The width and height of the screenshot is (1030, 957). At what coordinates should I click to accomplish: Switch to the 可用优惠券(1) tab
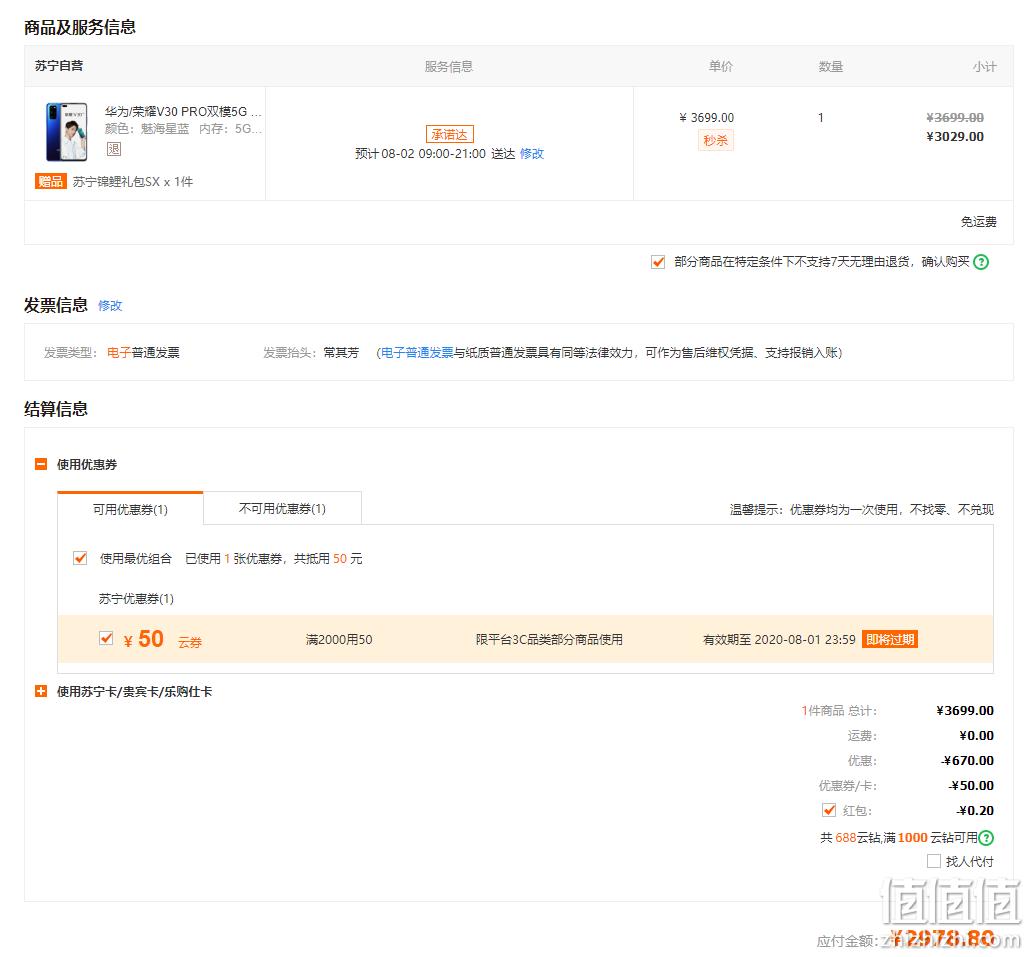pos(130,509)
